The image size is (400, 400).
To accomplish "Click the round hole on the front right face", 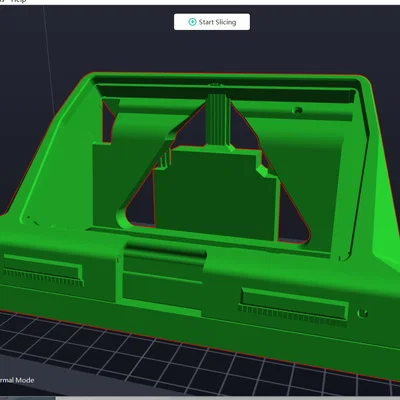I will tap(362, 313).
